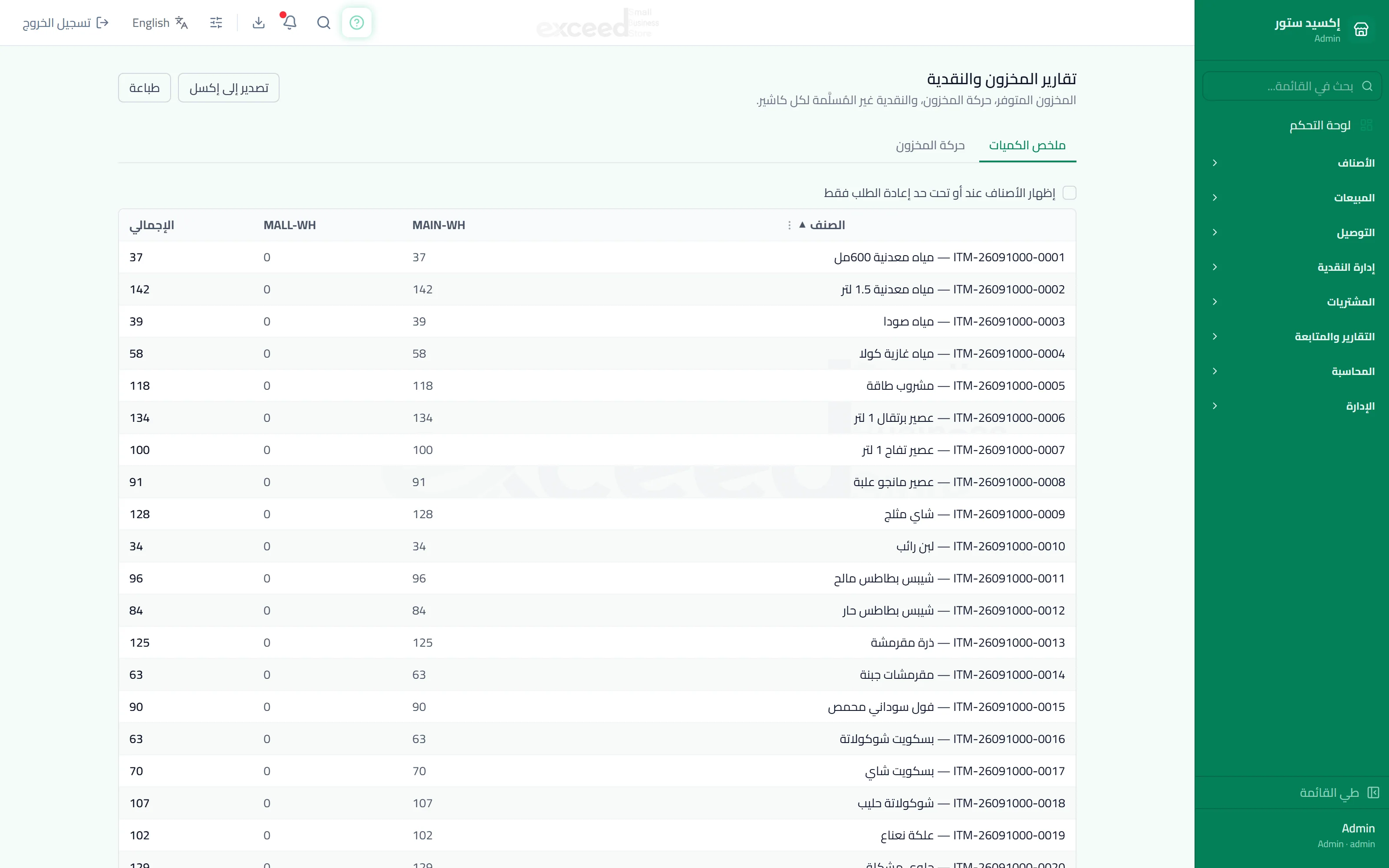
Task: Click the column options dots in الصنف header
Action: pos(789,225)
